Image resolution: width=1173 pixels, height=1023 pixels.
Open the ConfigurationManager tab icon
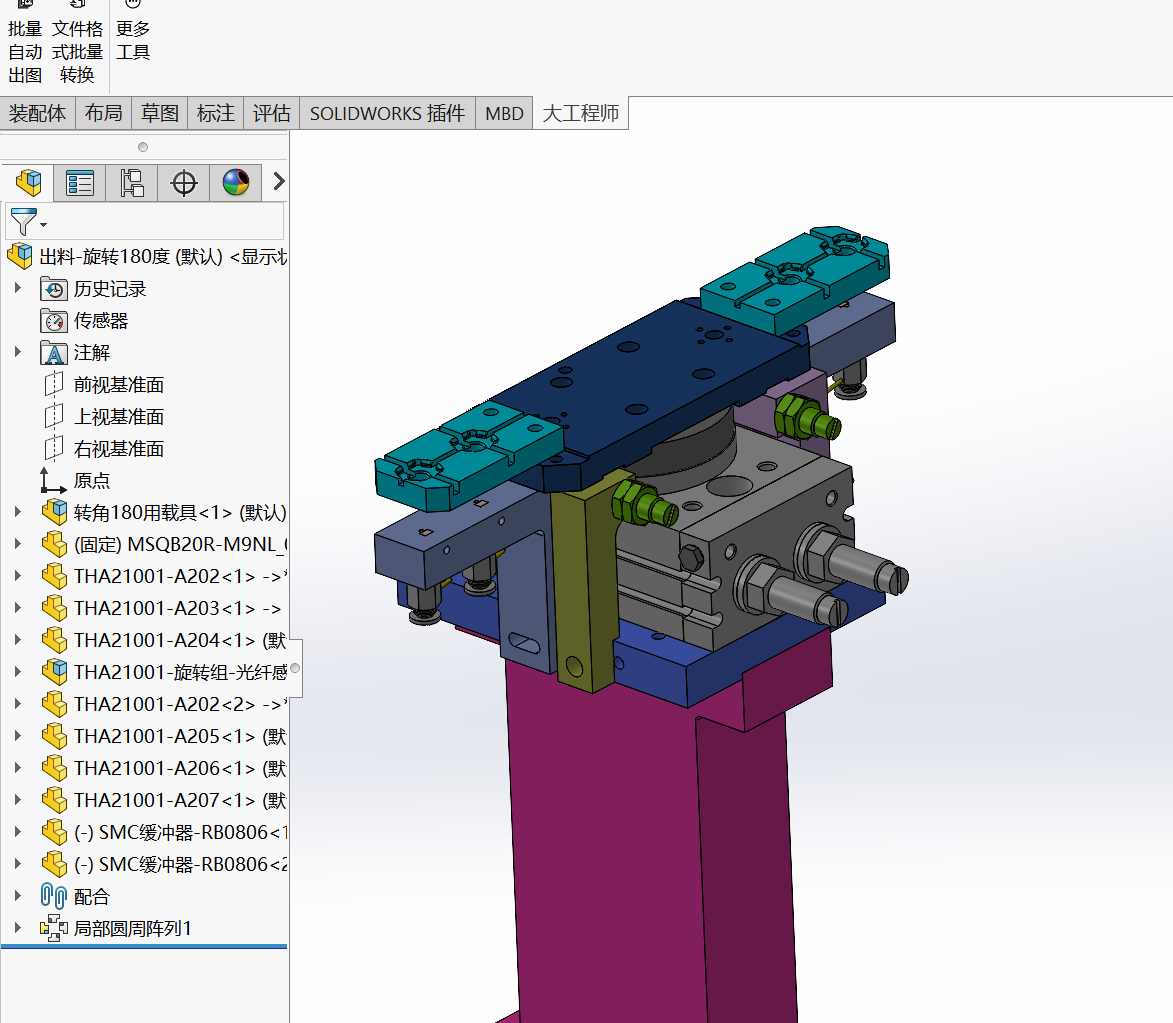click(x=132, y=183)
